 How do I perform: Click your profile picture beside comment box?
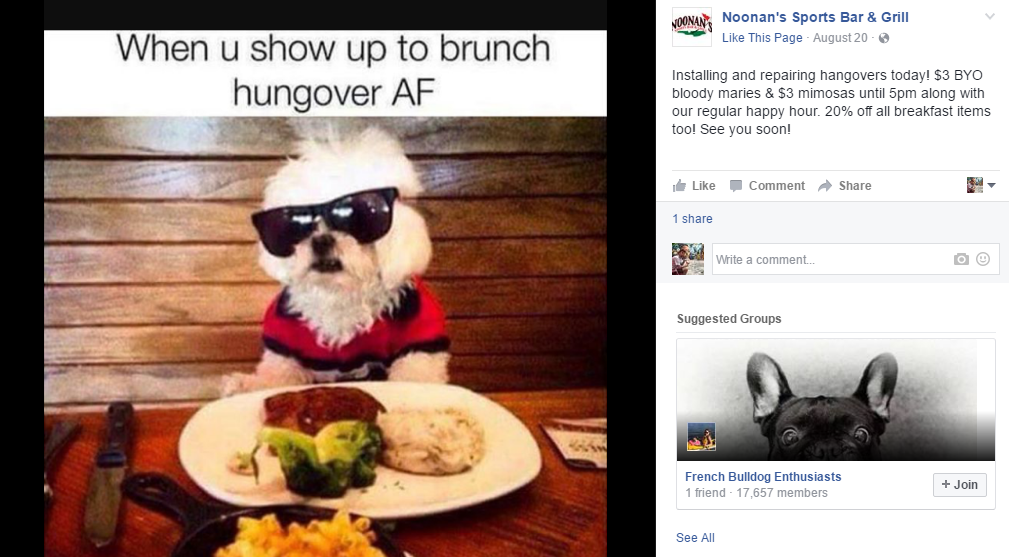click(x=688, y=259)
